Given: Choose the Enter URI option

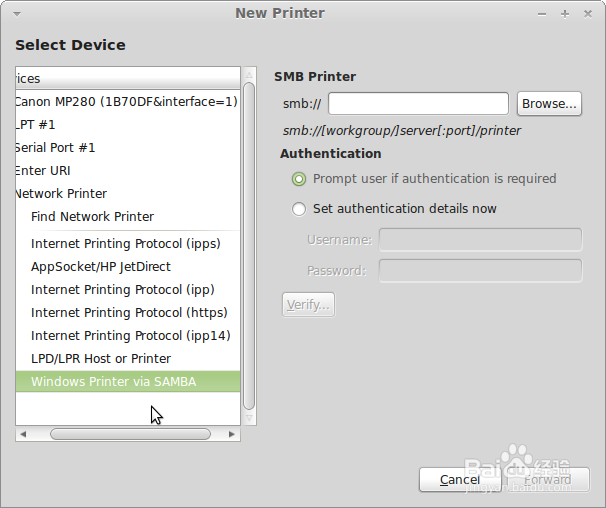Looking at the screenshot, I should (x=43, y=171).
